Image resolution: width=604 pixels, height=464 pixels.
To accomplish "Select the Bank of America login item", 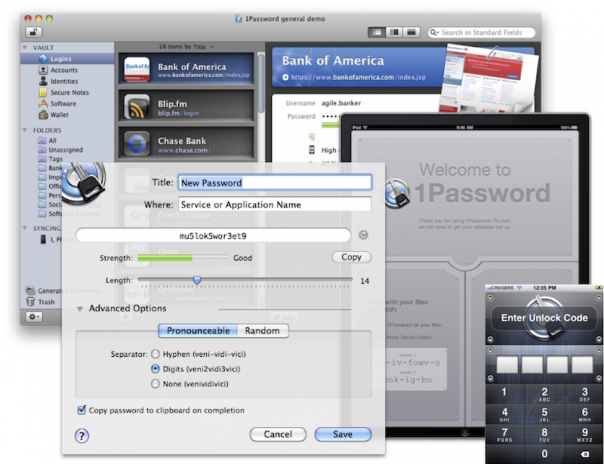I will (186, 69).
